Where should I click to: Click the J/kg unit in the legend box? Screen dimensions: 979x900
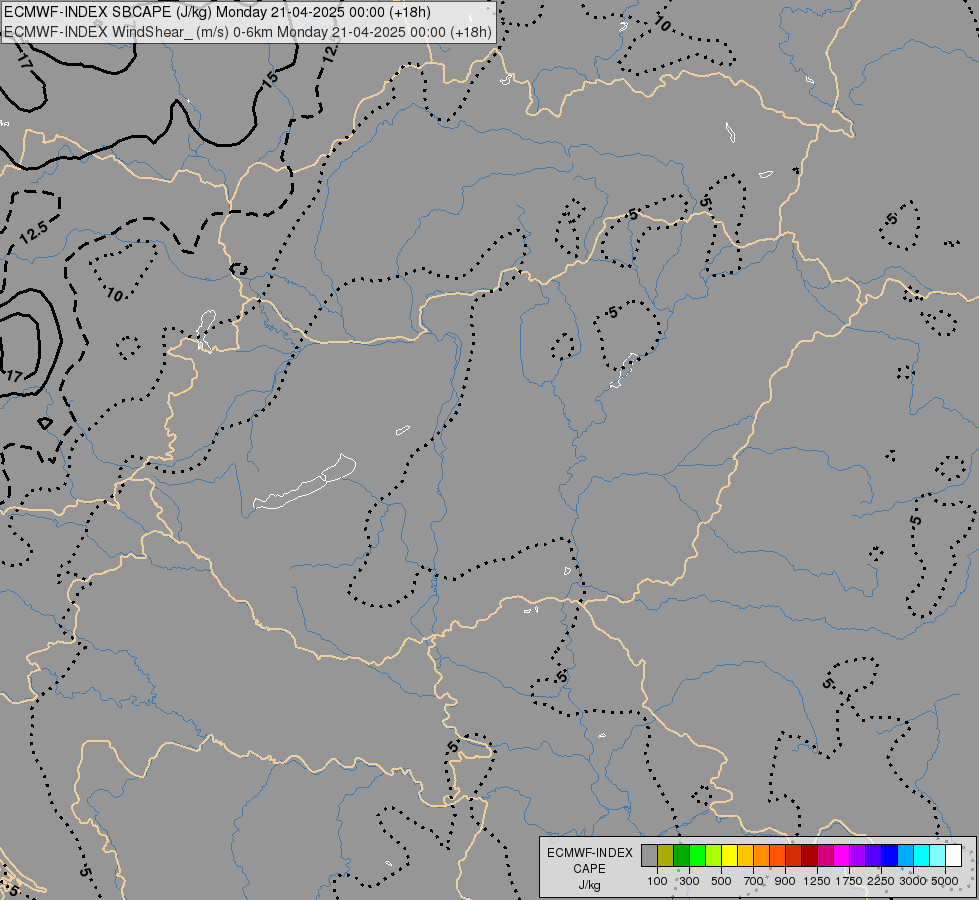point(589,885)
